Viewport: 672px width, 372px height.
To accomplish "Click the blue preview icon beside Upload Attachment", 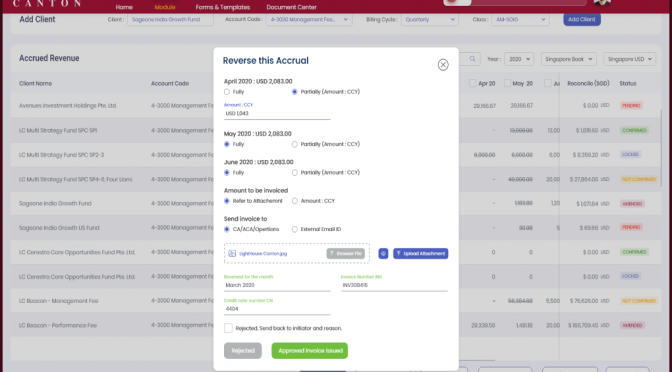I will pos(383,254).
